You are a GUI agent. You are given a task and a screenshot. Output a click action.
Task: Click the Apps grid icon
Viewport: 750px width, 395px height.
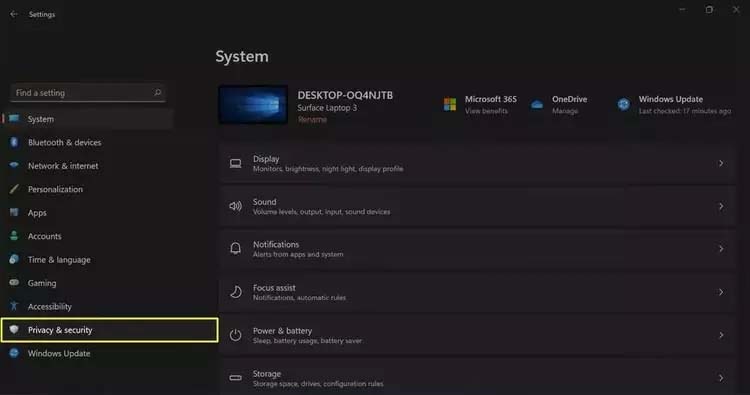click(x=14, y=212)
